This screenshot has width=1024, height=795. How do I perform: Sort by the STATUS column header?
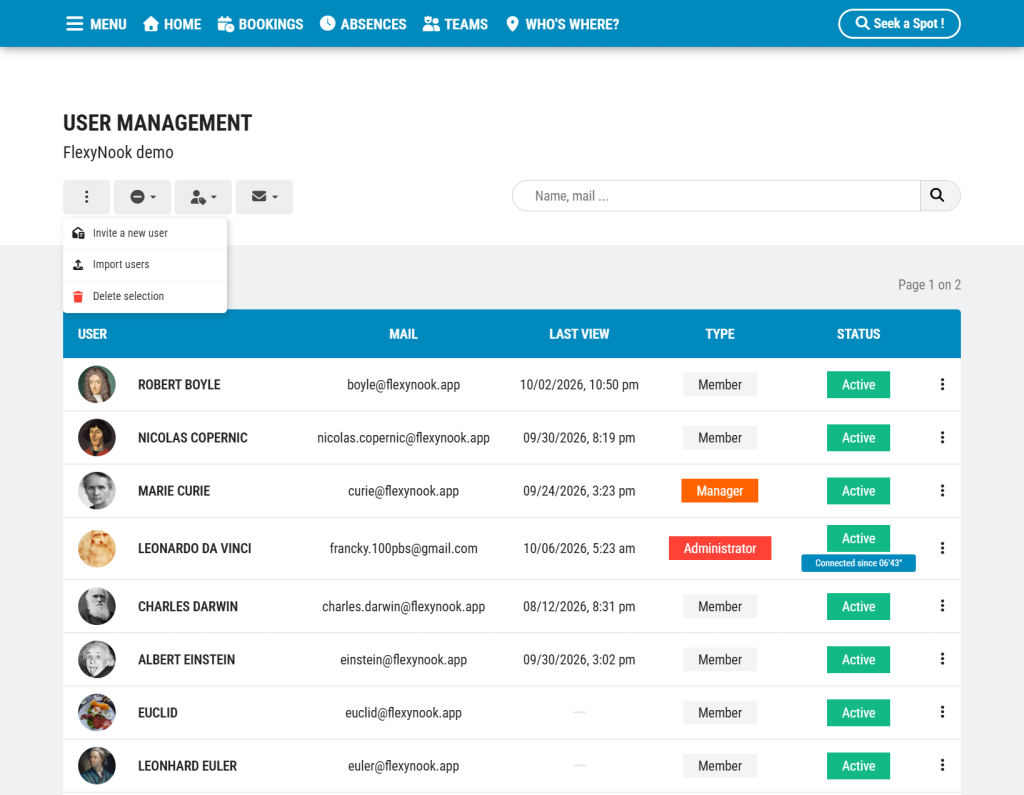point(859,334)
